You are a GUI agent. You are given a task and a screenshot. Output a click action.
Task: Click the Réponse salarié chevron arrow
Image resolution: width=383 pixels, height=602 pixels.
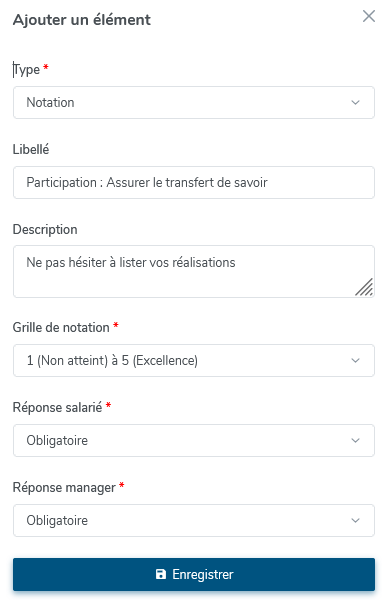pos(355,440)
